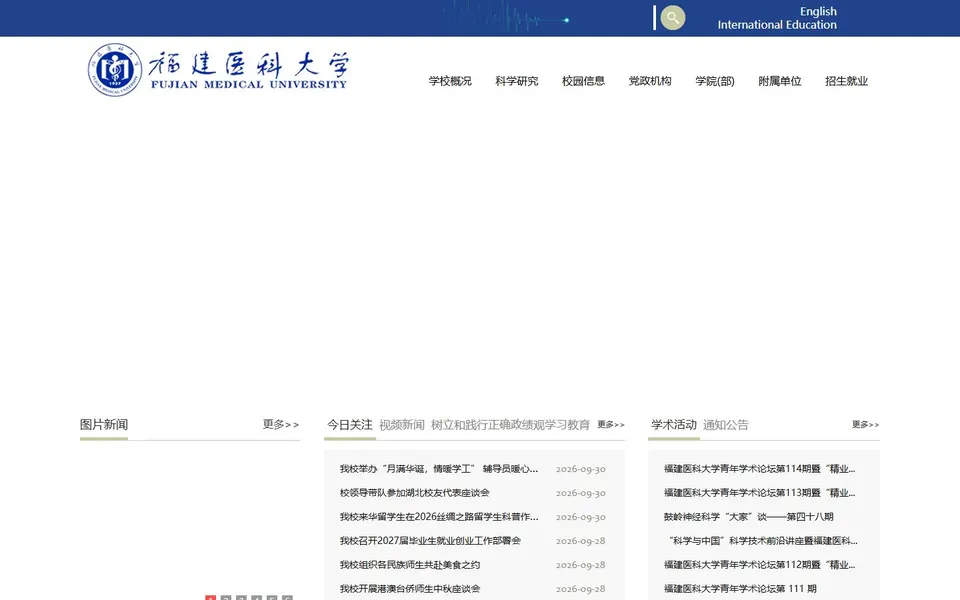Open news 我校举办"月满华诞,情暖学工"辅导员暖心
Screen dimensions: 960x600
[x=439, y=469]
